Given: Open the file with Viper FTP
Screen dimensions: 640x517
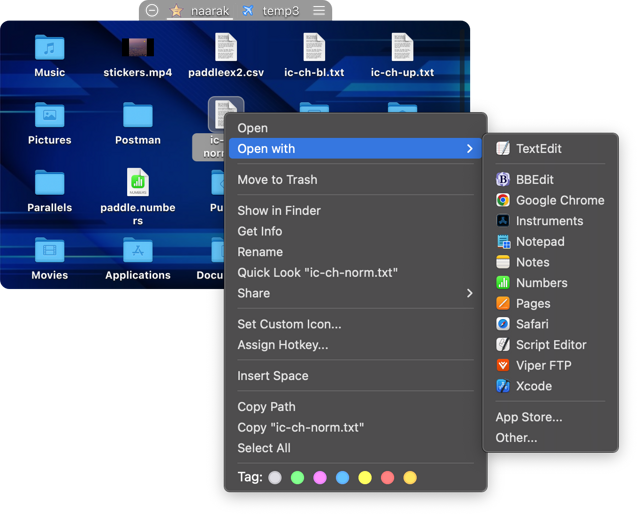Looking at the screenshot, I should 543,366.
